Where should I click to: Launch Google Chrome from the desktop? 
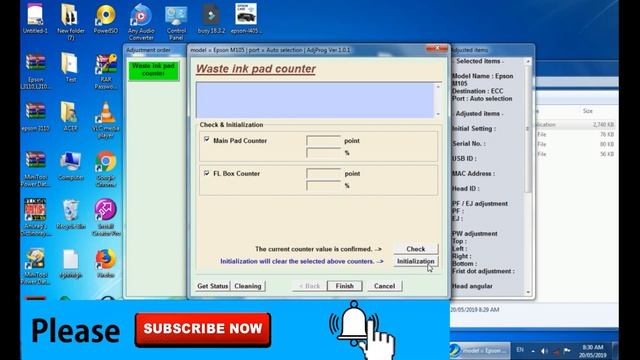pyautogui.click(x=106, y=168)
